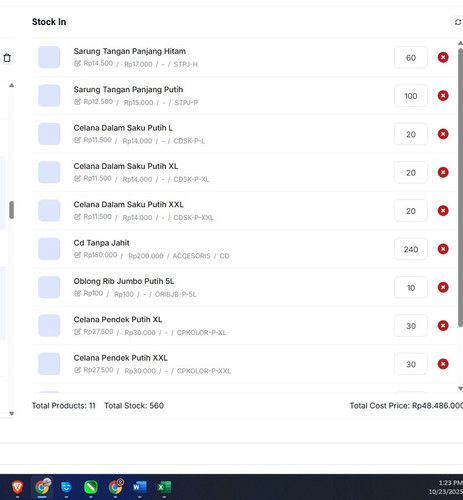This screenshot has height=500, width=463.
Task: Click quantity field showing 100
Action: coord(411,96)
